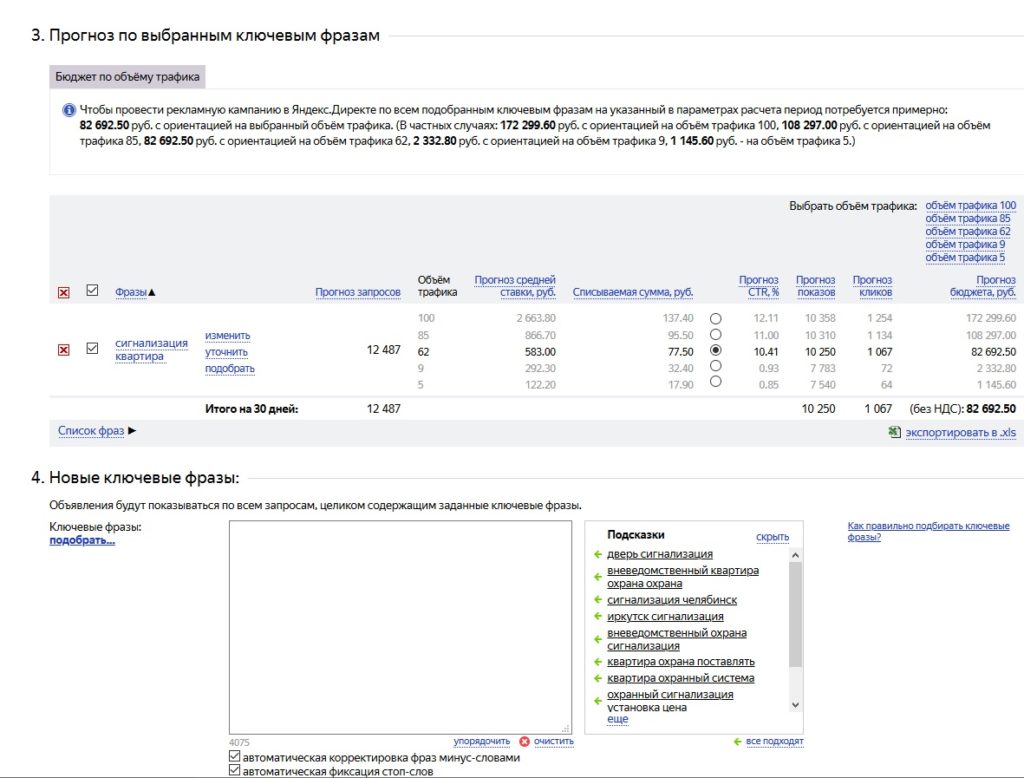Click green arrow next to дверь сигнализация
1024x778 pixels.
click(598, 554)
